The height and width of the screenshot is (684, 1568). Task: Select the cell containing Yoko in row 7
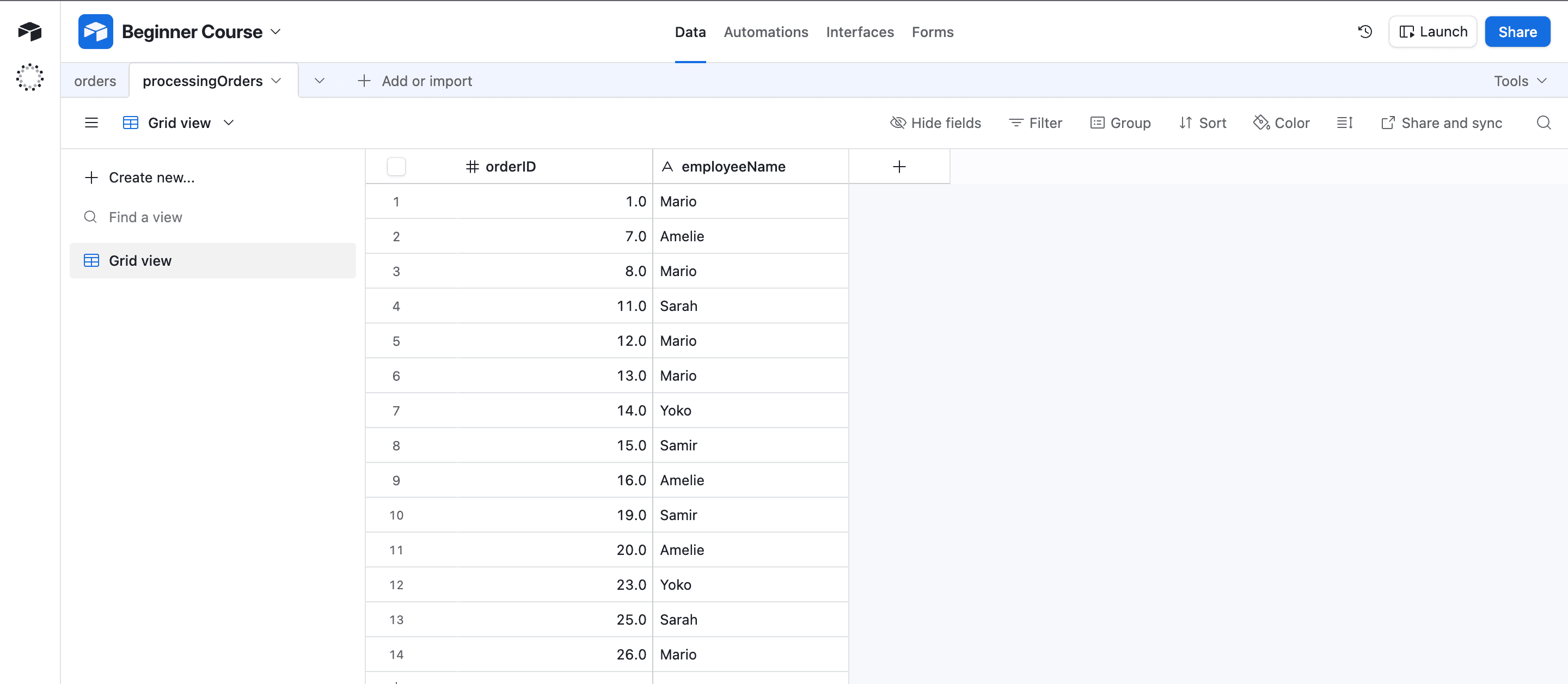[751, 411]
